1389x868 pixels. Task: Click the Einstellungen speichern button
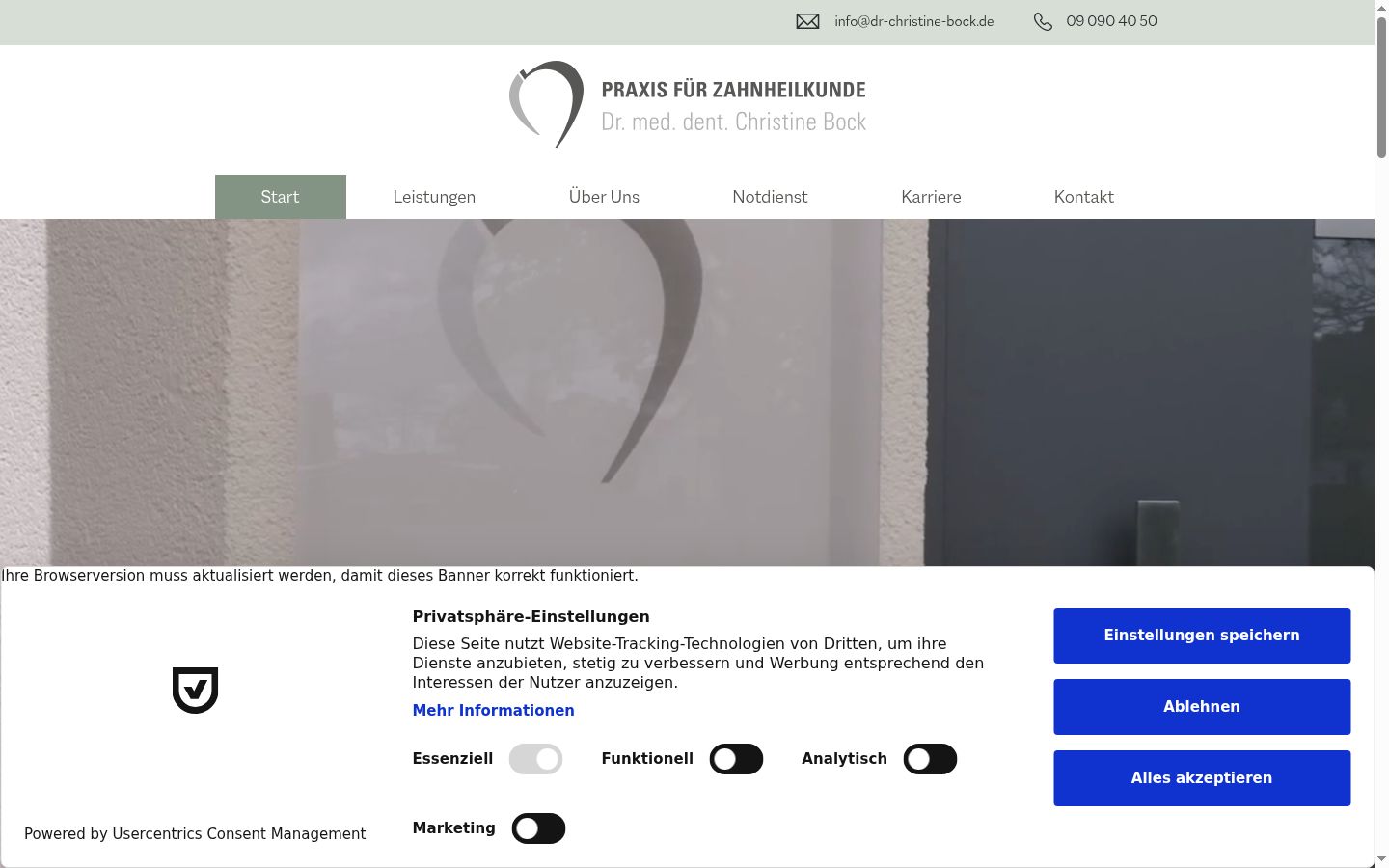tap(1202, 636)
